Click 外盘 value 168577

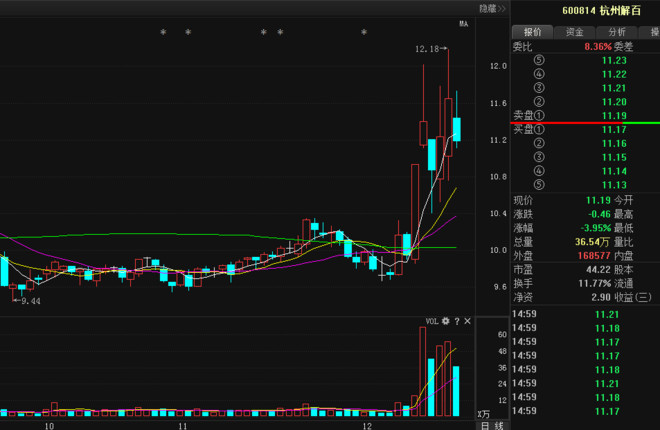pyautogui.click(x=594, y=256)
